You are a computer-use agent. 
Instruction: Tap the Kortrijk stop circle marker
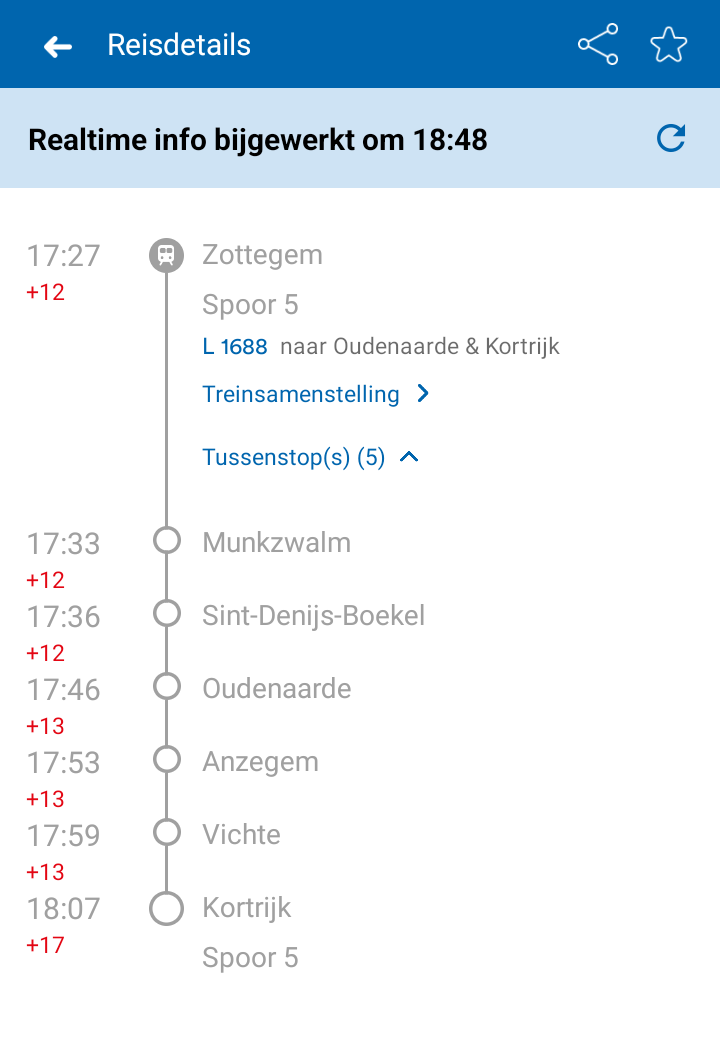pyautogui.click(x=166, y=909)
